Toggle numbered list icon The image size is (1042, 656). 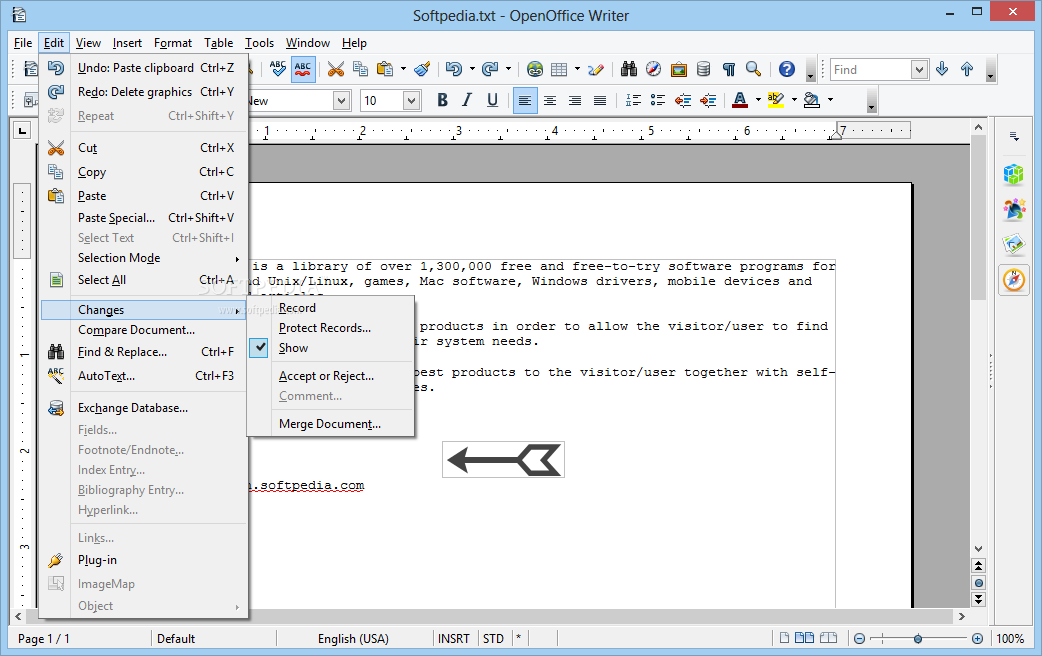(x=633, y=100)
